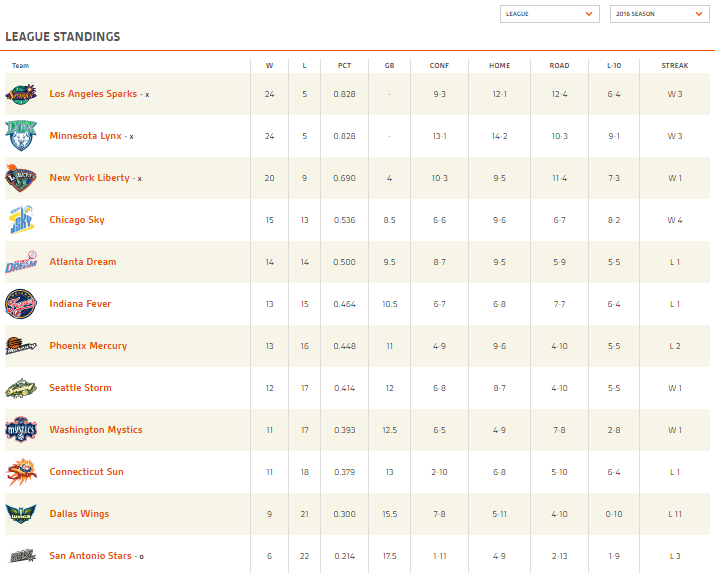Select the 0.500 PCT value
Image resolution: width=715 pixels, height=573 pixels.
tap(344, 262)
